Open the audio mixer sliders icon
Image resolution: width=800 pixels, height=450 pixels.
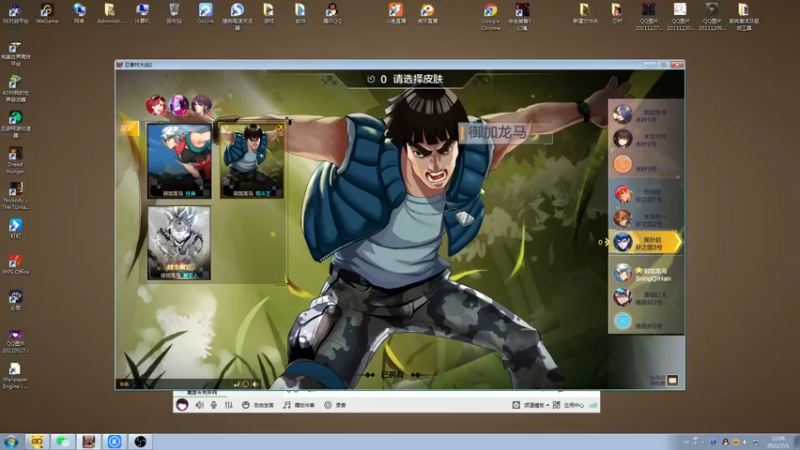pyautogui.click(x=229, y=405)
